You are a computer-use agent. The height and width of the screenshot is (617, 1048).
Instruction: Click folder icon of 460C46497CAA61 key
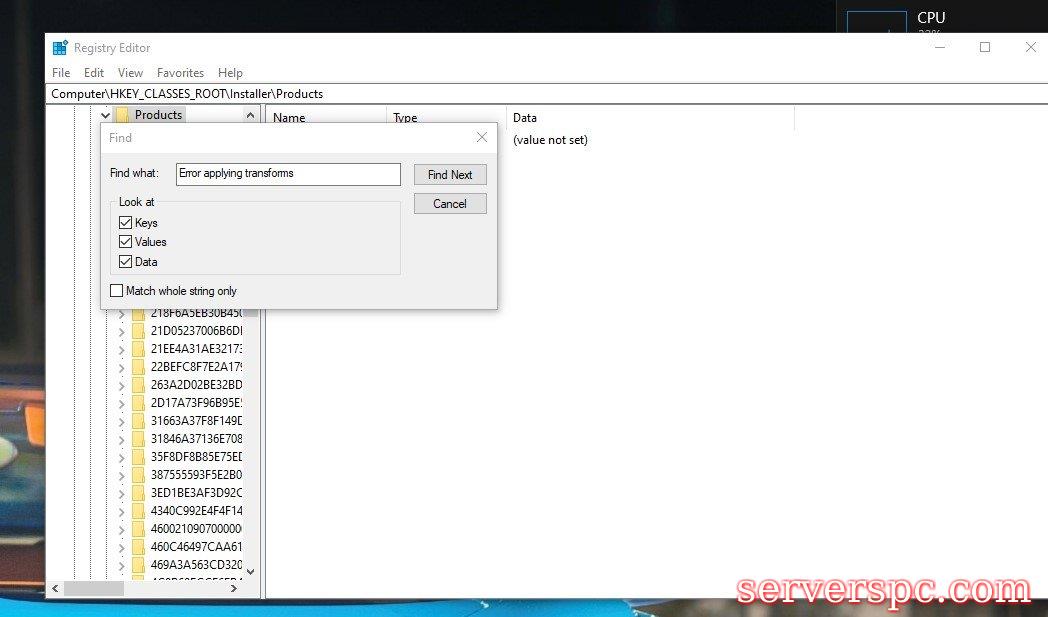(x=138, y=547)
